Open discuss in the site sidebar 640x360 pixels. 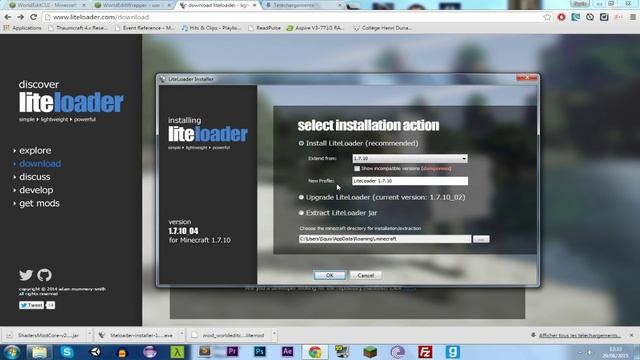(35, 177)
